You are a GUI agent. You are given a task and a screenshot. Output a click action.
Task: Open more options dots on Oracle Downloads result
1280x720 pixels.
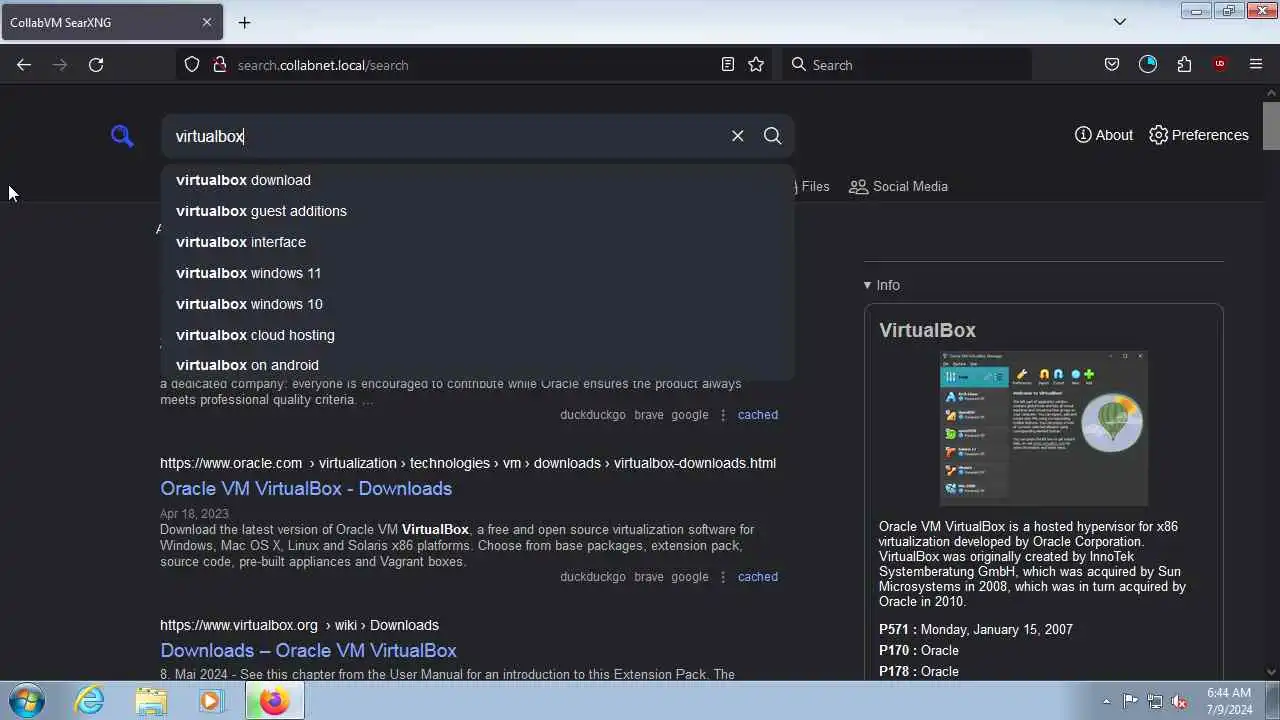[x=723, y=576]
